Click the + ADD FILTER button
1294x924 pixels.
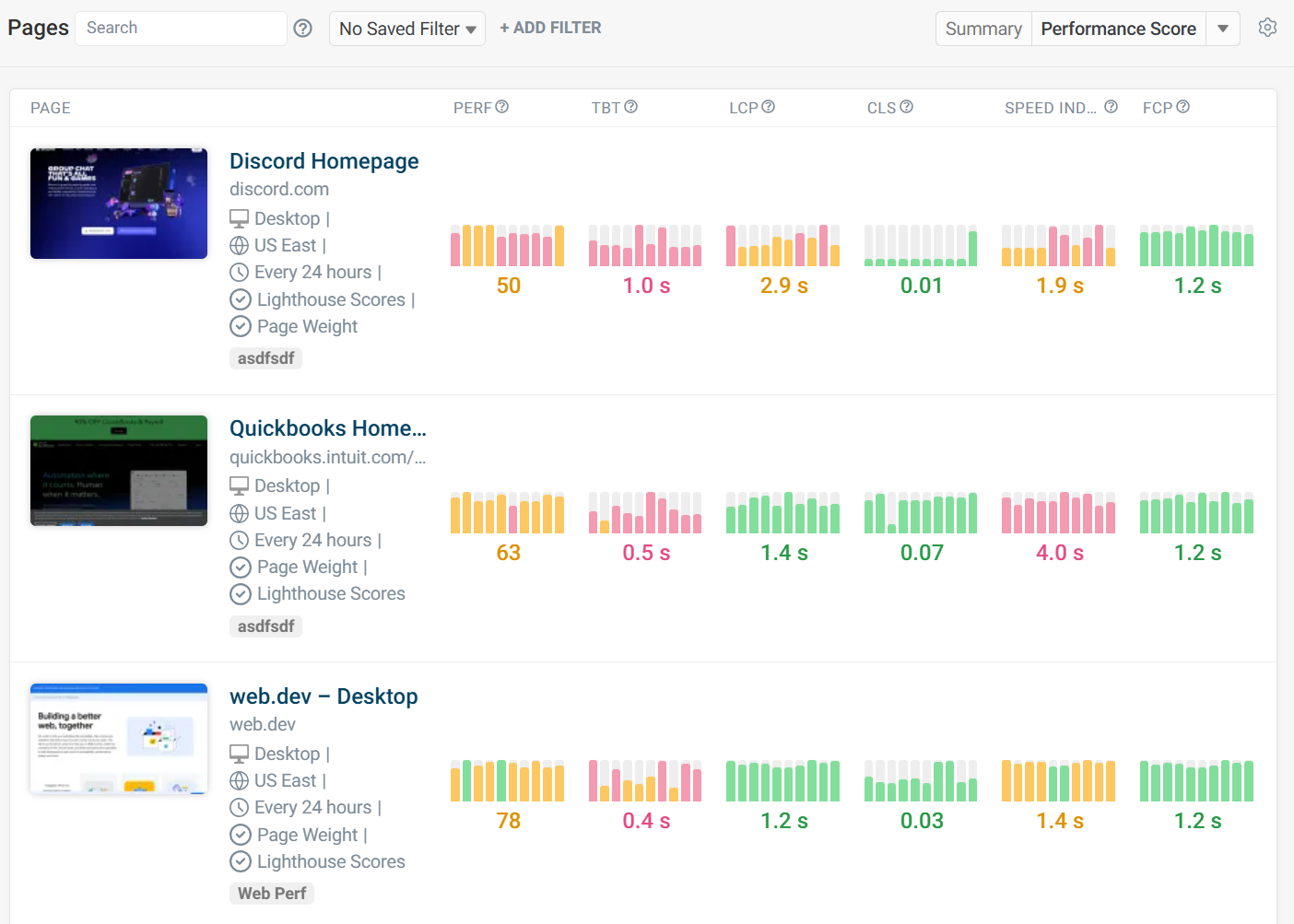(550, 28)
